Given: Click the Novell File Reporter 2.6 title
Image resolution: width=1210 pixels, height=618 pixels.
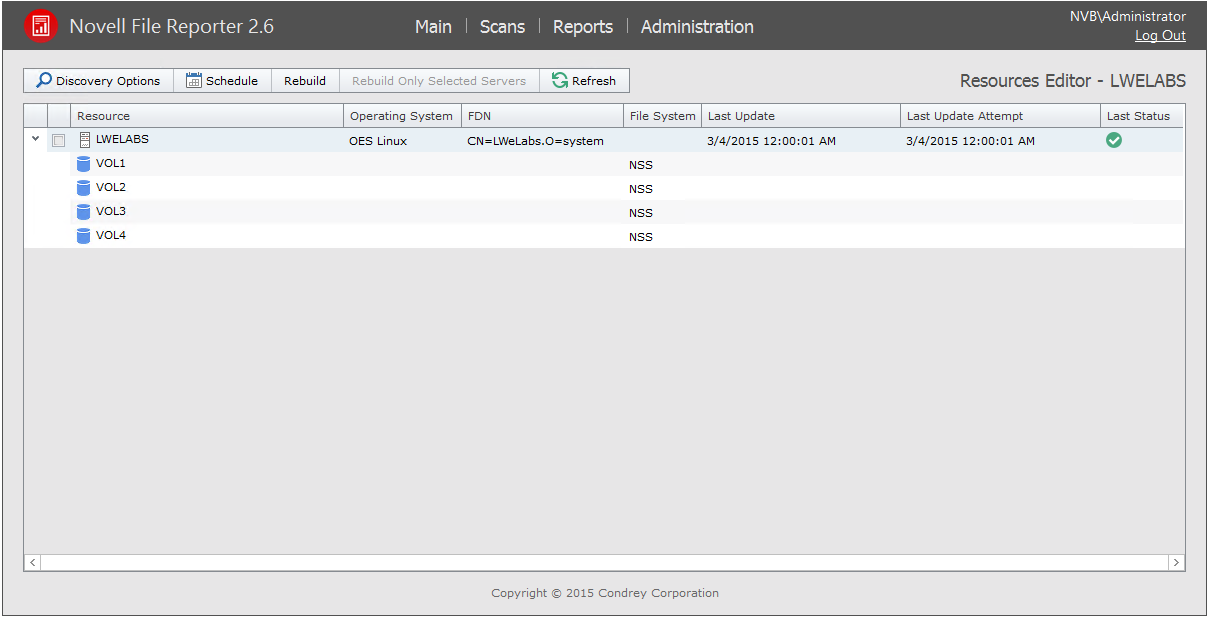Looking at the screenshot, I should coord(171,27).
